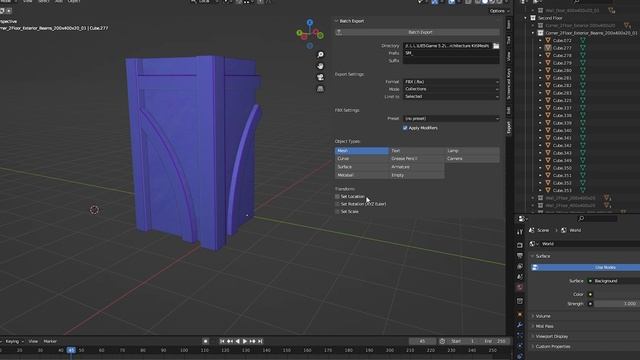Open the Keying menu in timeline
The width and height of the screenshot is (640, 360).
click(14, 341)
